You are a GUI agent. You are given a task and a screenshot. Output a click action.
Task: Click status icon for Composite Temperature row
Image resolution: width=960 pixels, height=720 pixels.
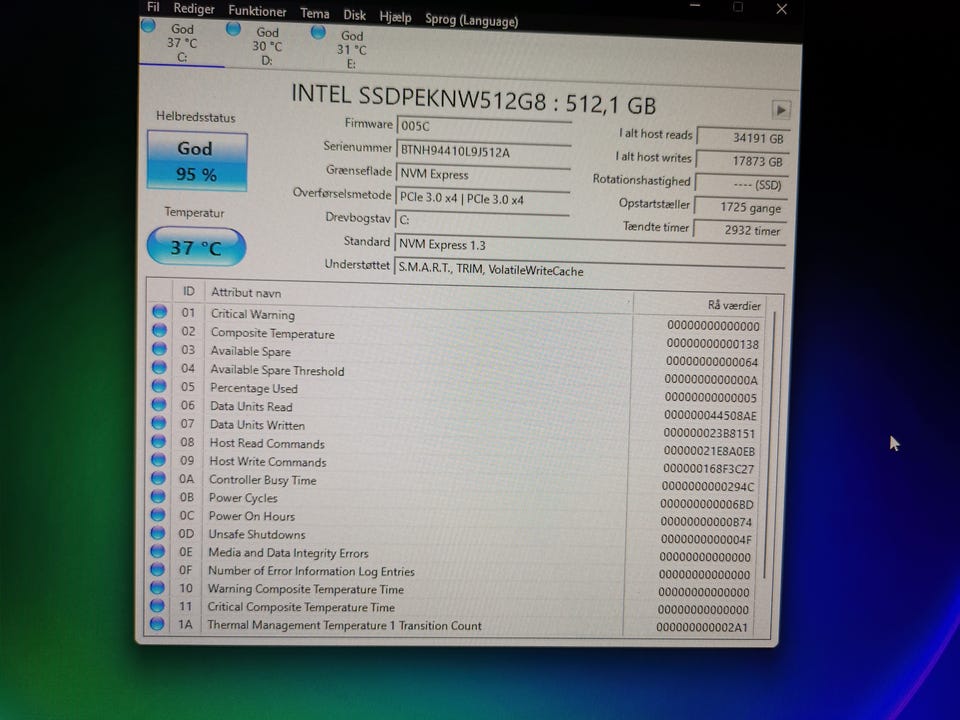[160, 330]
